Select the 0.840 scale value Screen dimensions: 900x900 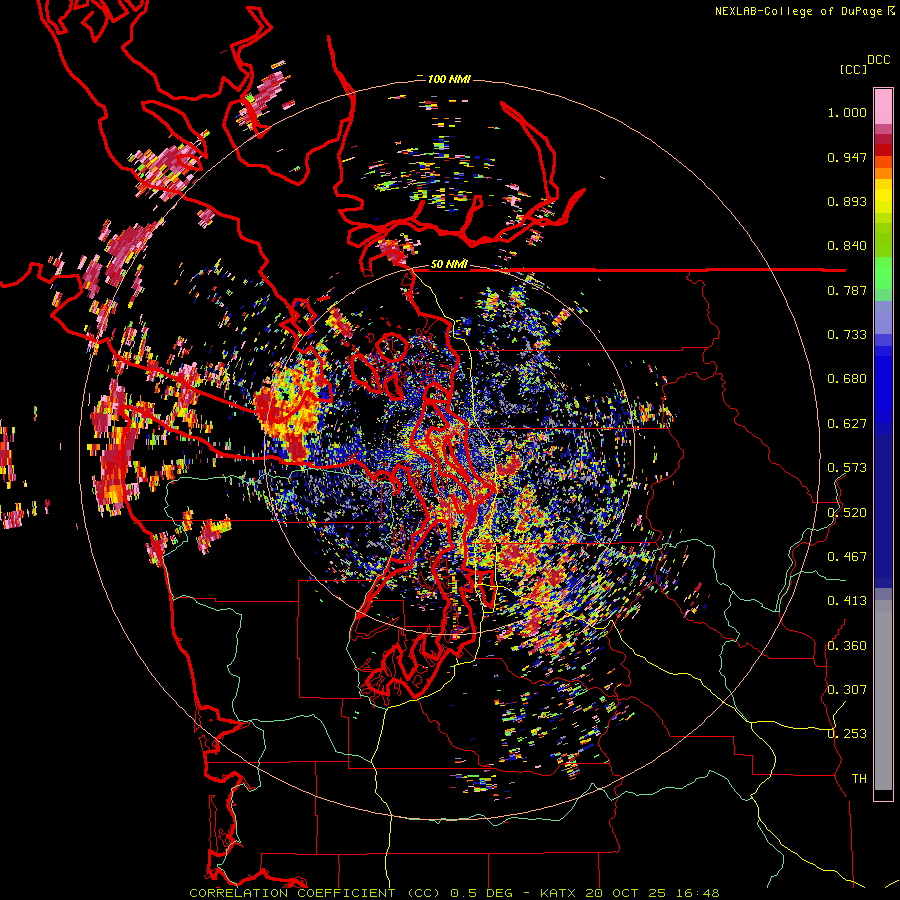point(847,246)
